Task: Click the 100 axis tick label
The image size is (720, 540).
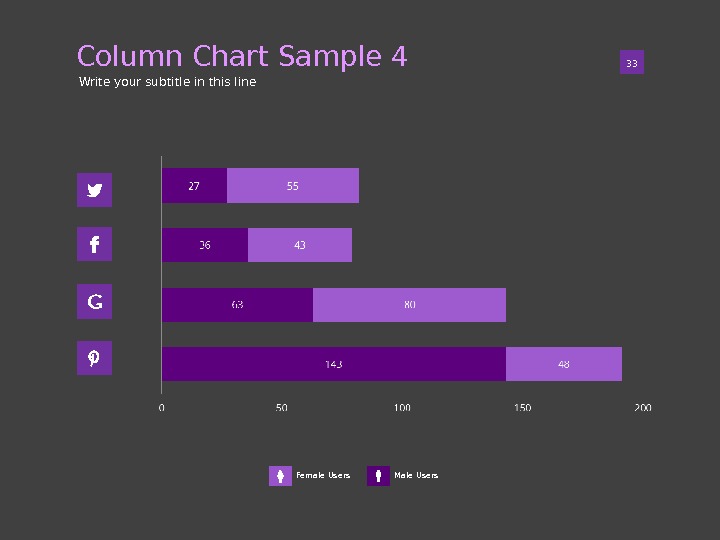Action: 402,408
